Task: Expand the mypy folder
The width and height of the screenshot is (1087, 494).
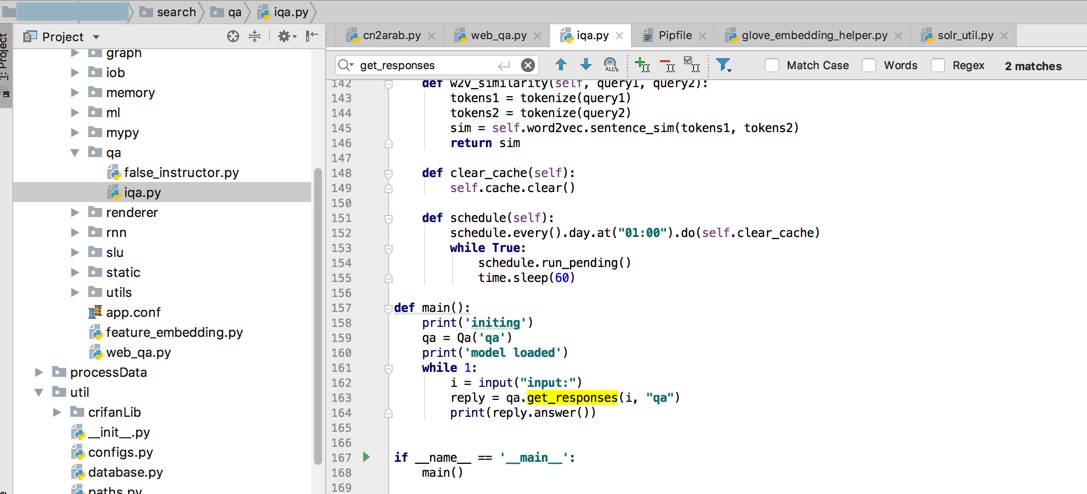Action: (x=76, y=132)
